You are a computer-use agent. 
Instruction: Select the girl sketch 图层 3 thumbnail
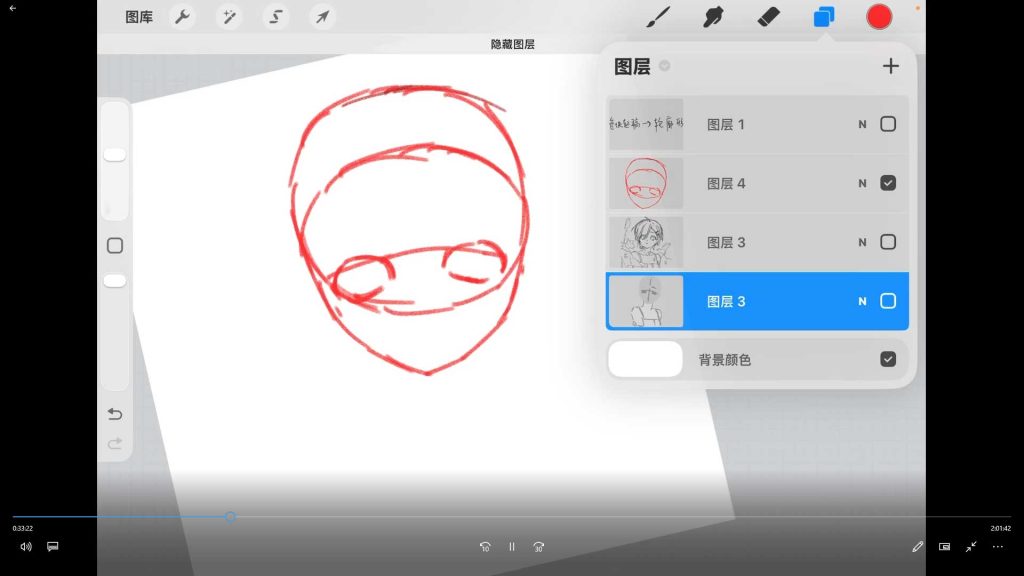(646, 242)
